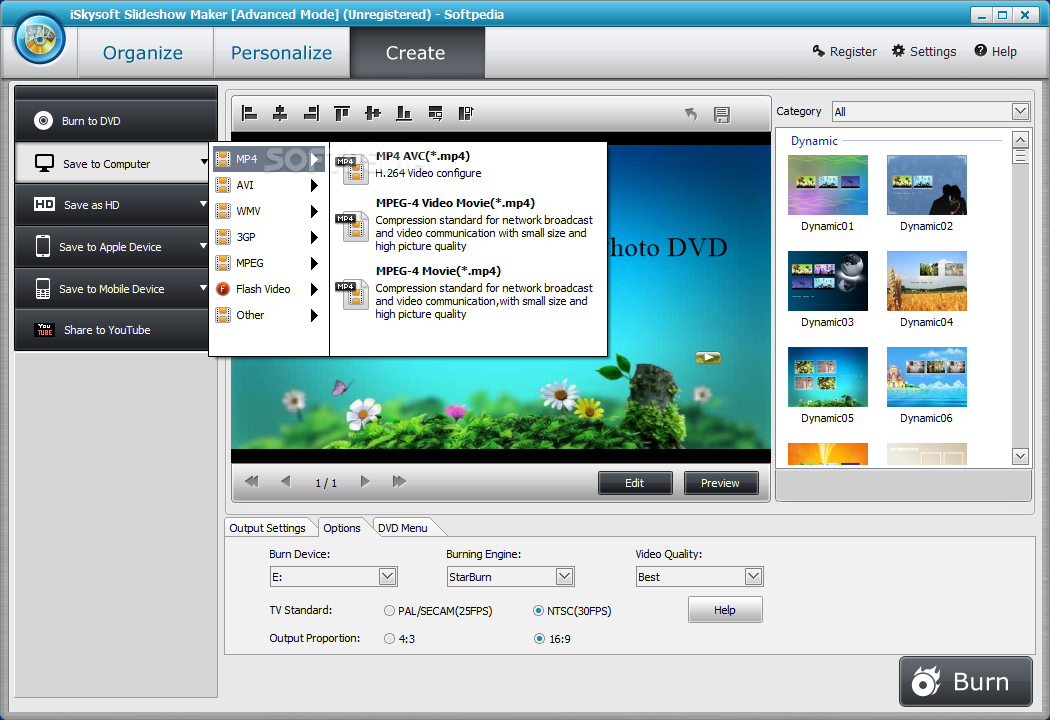The width and height of the screenshot is (1050, 720).
Task: Click the Help button in Options
Action: click(x=725, y=610)
